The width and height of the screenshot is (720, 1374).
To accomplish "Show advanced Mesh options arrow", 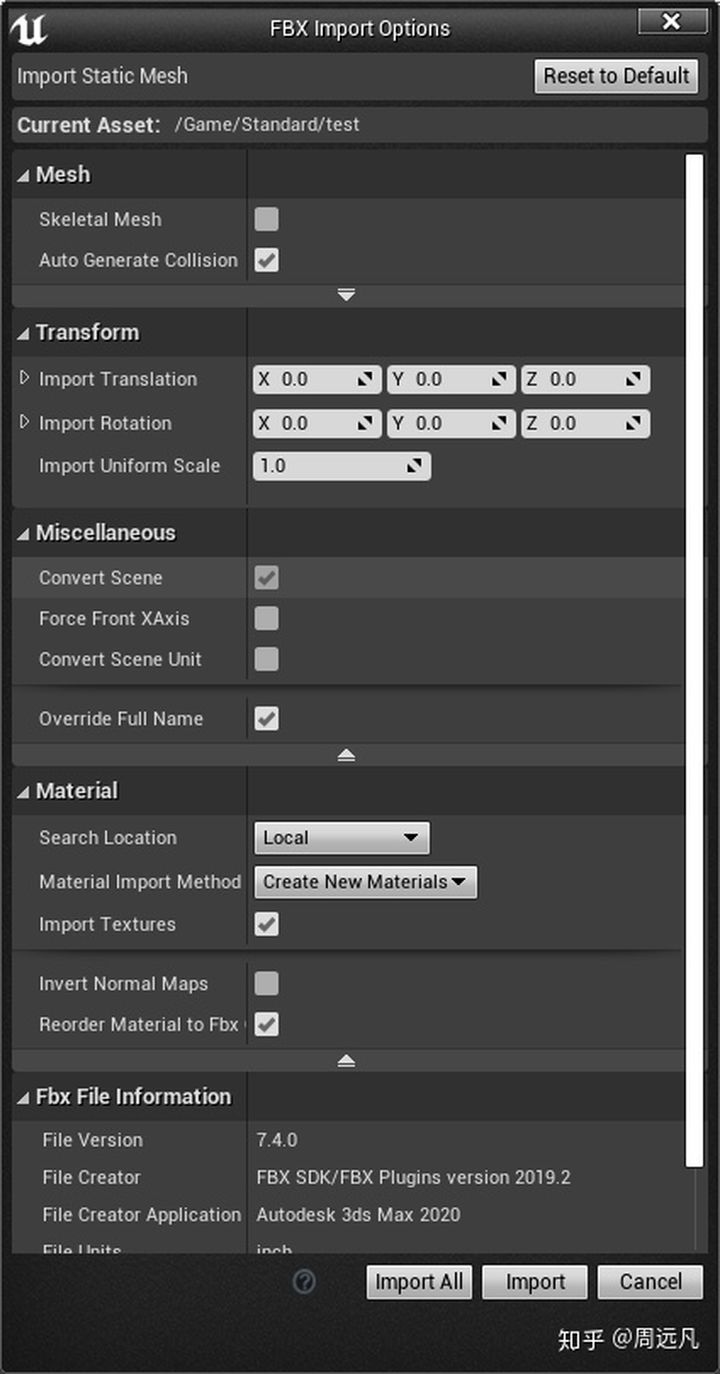I will point(346,295).
